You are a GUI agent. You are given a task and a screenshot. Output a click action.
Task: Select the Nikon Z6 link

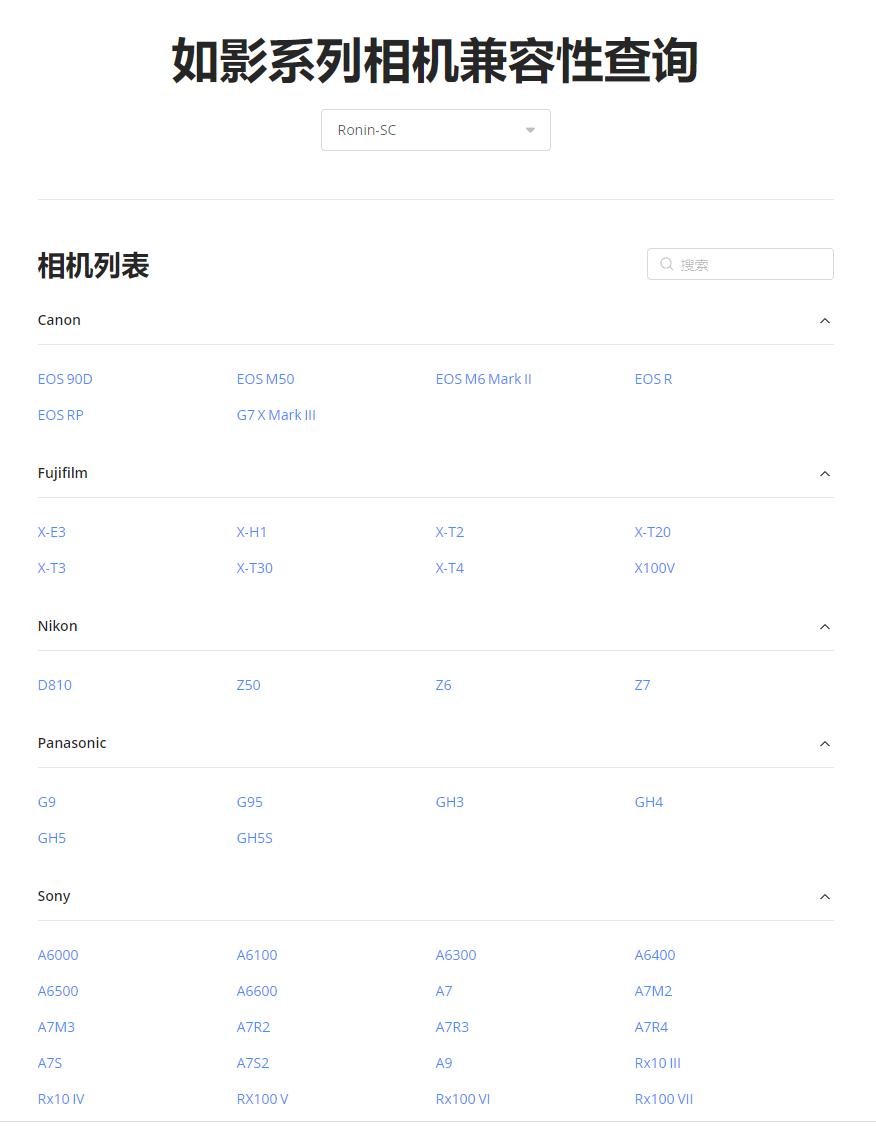coord(443,685)
